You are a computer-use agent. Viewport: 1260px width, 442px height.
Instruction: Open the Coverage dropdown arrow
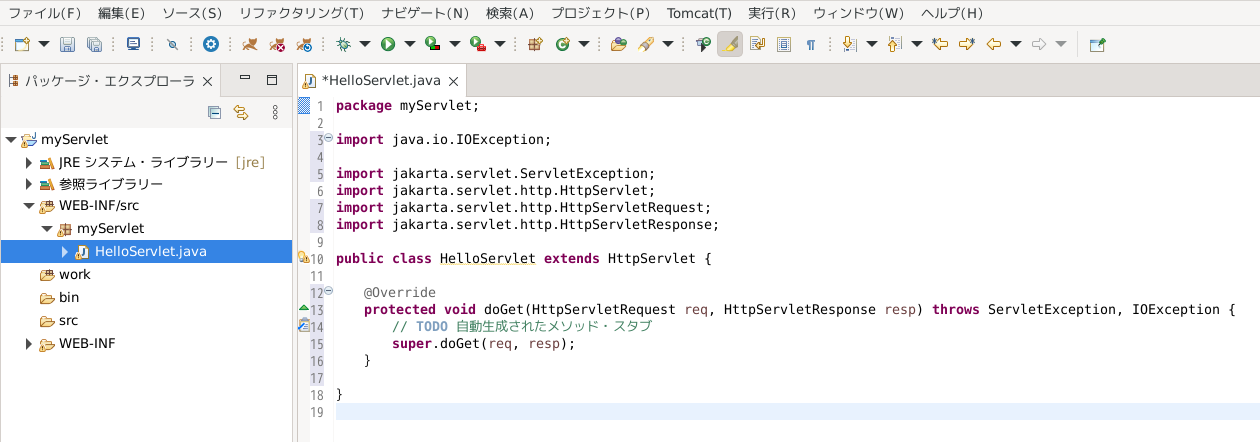[454, 44]
